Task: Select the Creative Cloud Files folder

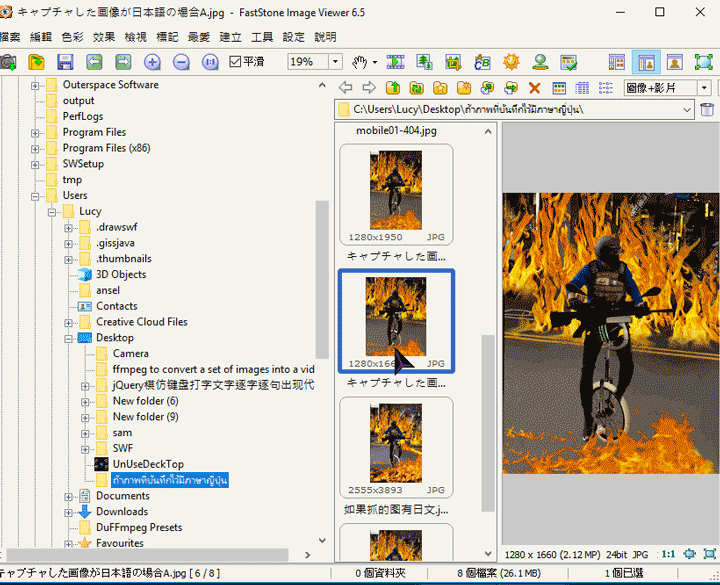Action: point(141,322)
